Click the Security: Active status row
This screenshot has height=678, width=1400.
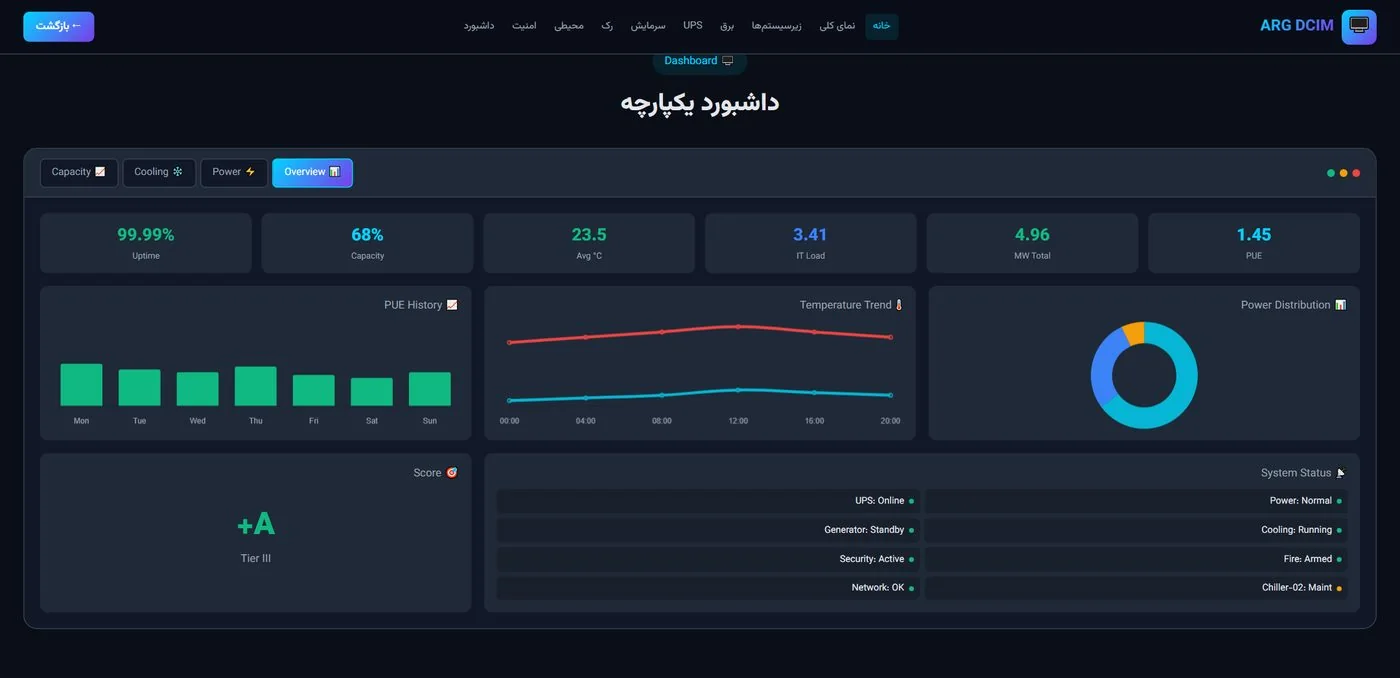pyautogui.click(x=708, y=559)
